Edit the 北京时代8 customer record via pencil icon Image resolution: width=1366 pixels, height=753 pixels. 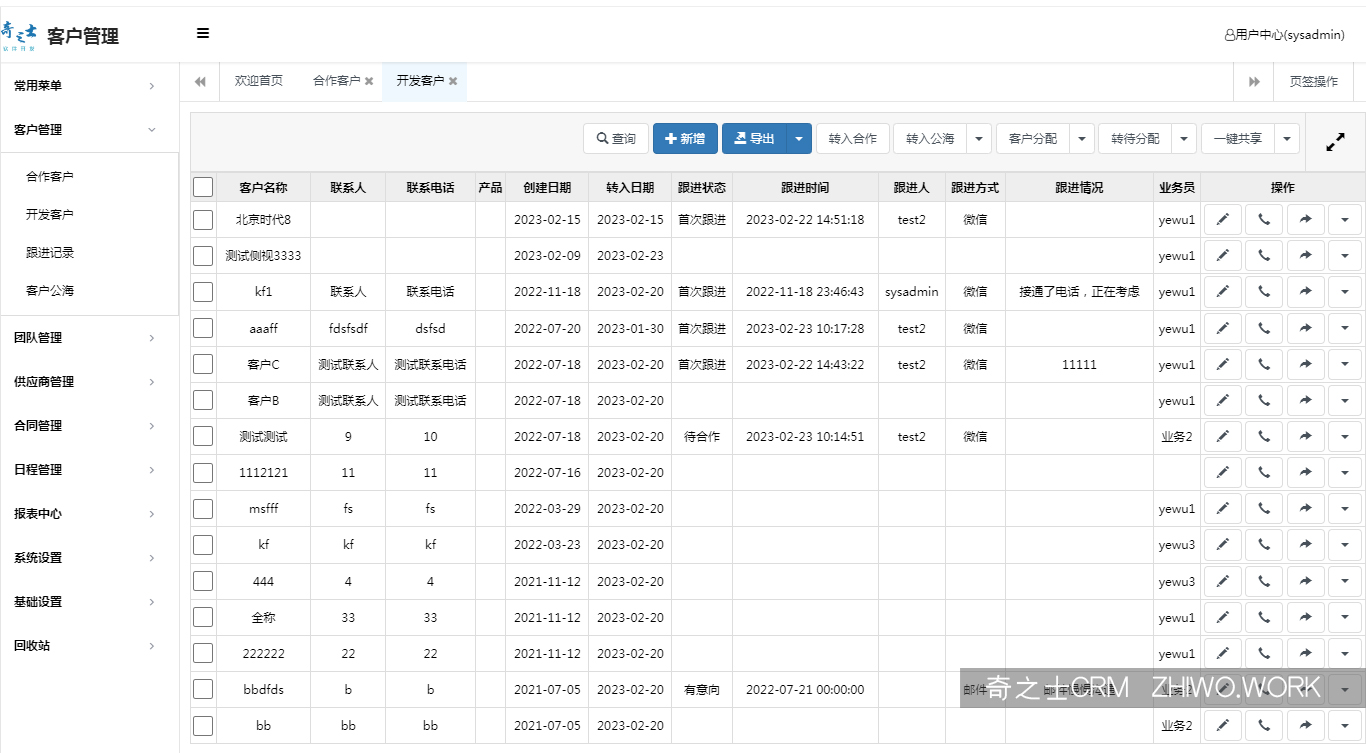click(x=1222, y=218)
